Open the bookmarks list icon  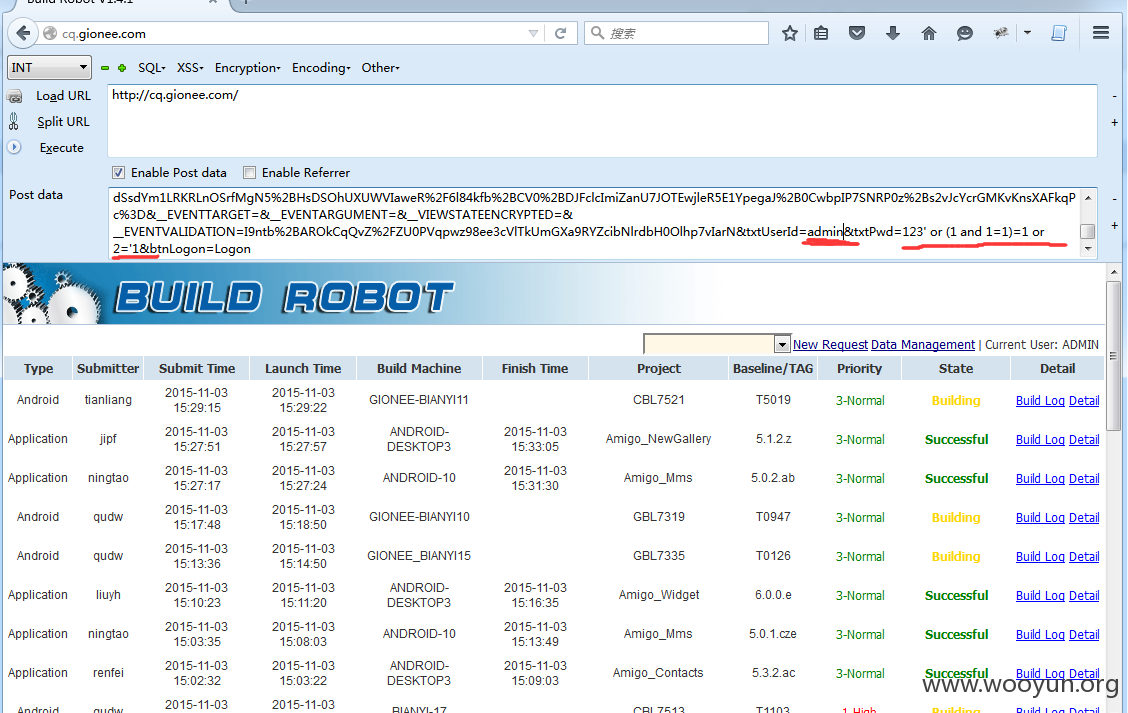(821, 33)
